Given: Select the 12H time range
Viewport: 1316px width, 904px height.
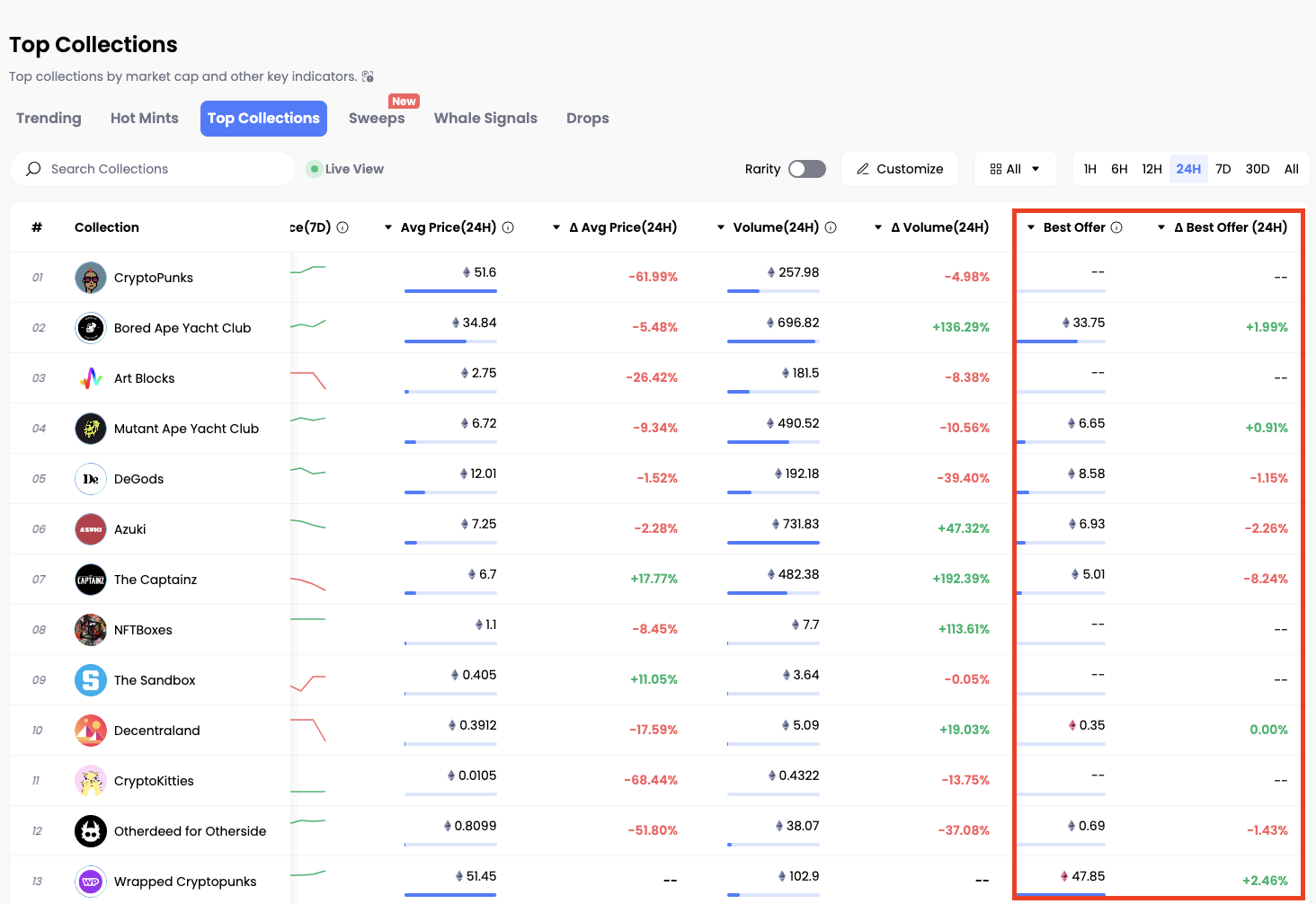Looking at the screenshot, I should [1152, 169].
